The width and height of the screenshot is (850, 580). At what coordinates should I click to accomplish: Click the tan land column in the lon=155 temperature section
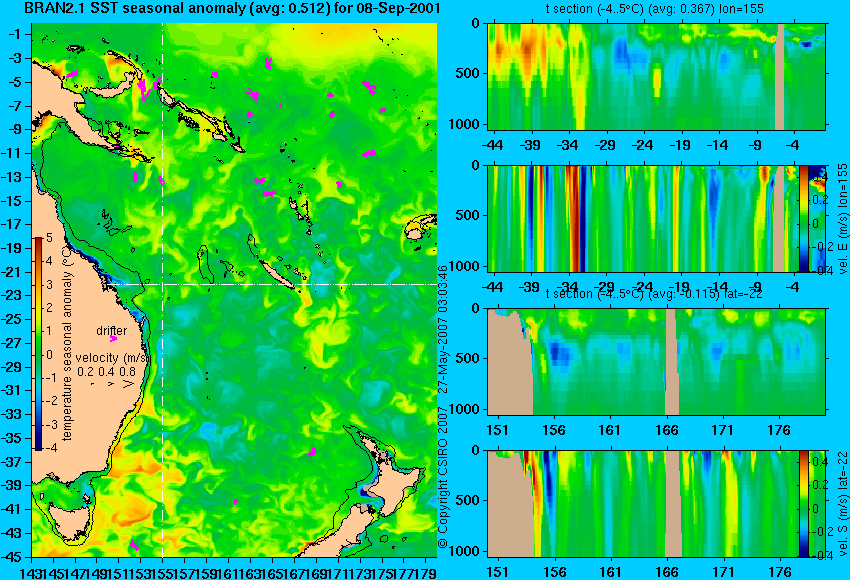(x=780, y=76)
